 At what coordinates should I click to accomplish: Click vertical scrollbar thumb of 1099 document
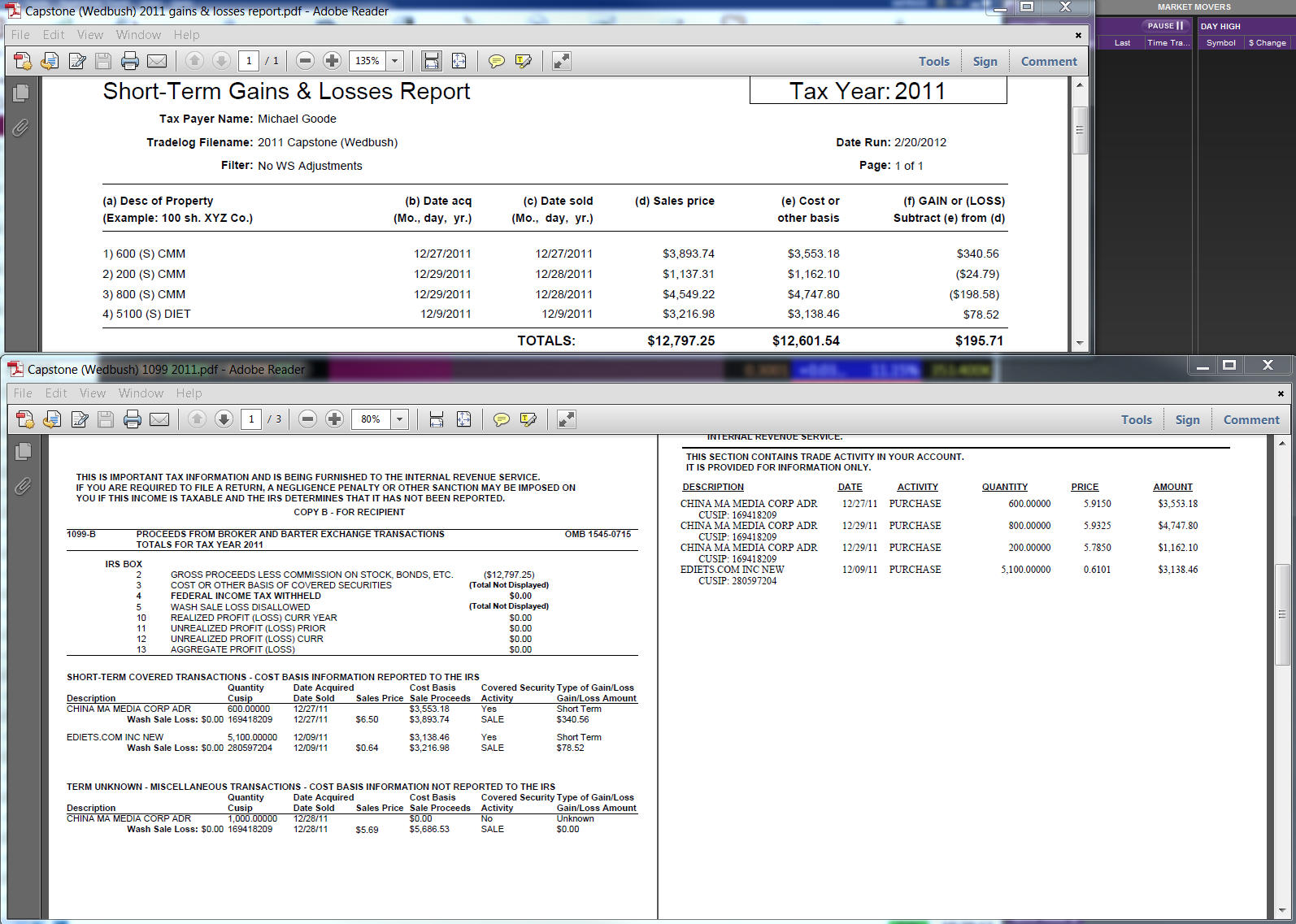coord(1282,614)
